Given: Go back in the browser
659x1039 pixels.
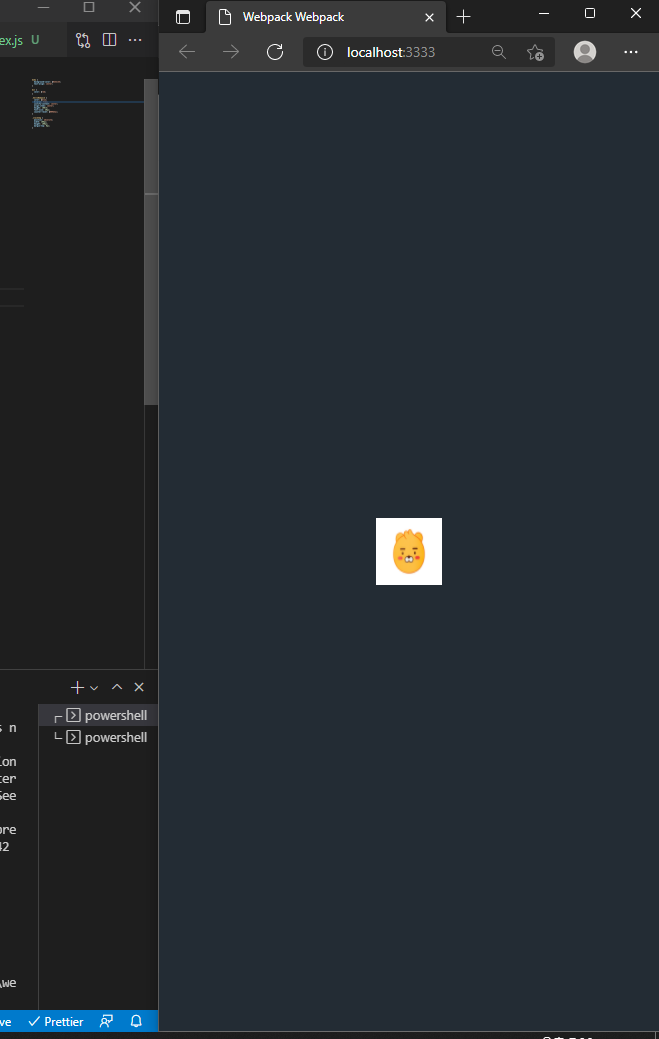Looking at the screenshot, I should click(x=187, y=52).
